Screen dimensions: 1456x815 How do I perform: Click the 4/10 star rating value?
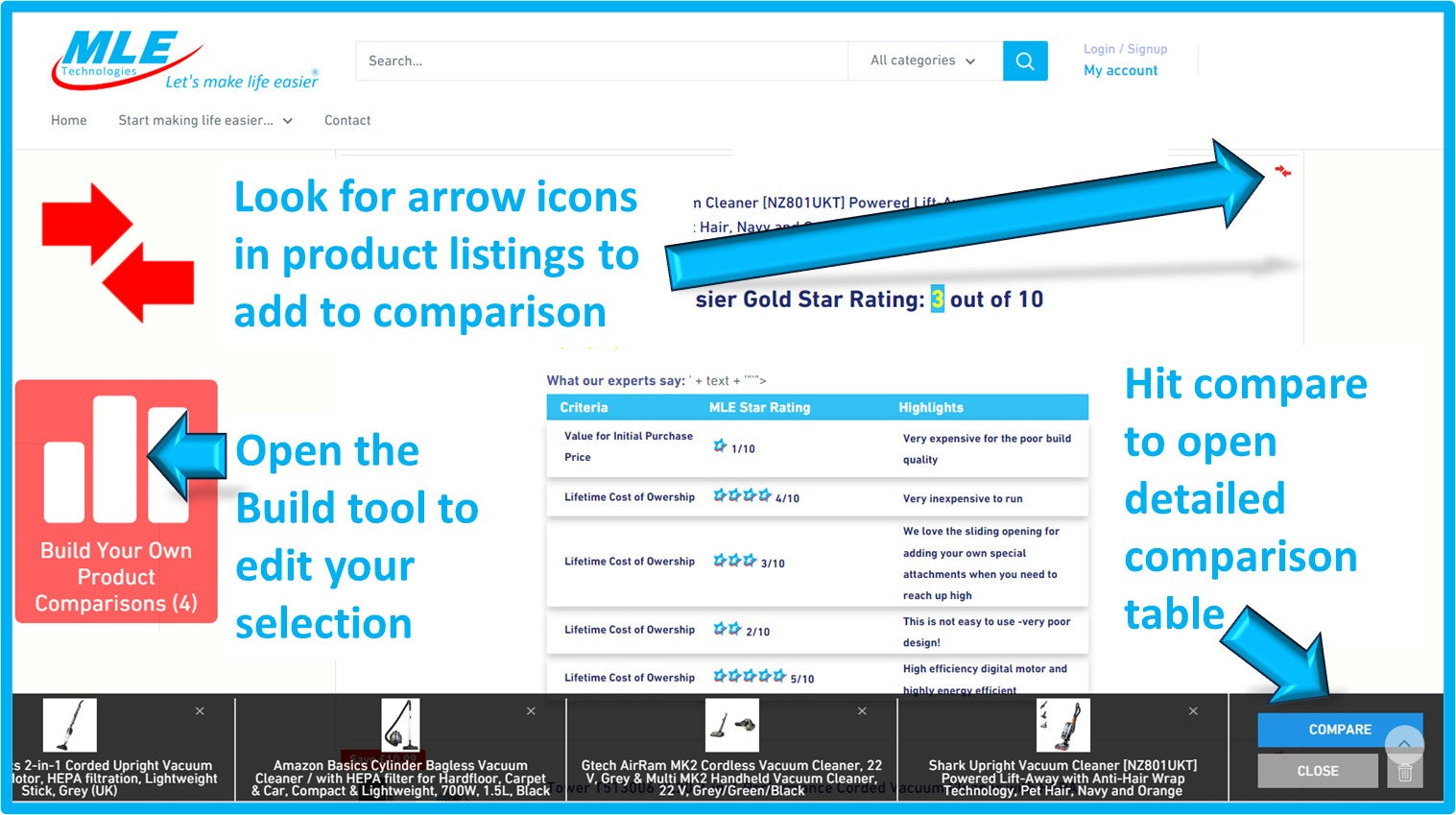tap(787, 498)
